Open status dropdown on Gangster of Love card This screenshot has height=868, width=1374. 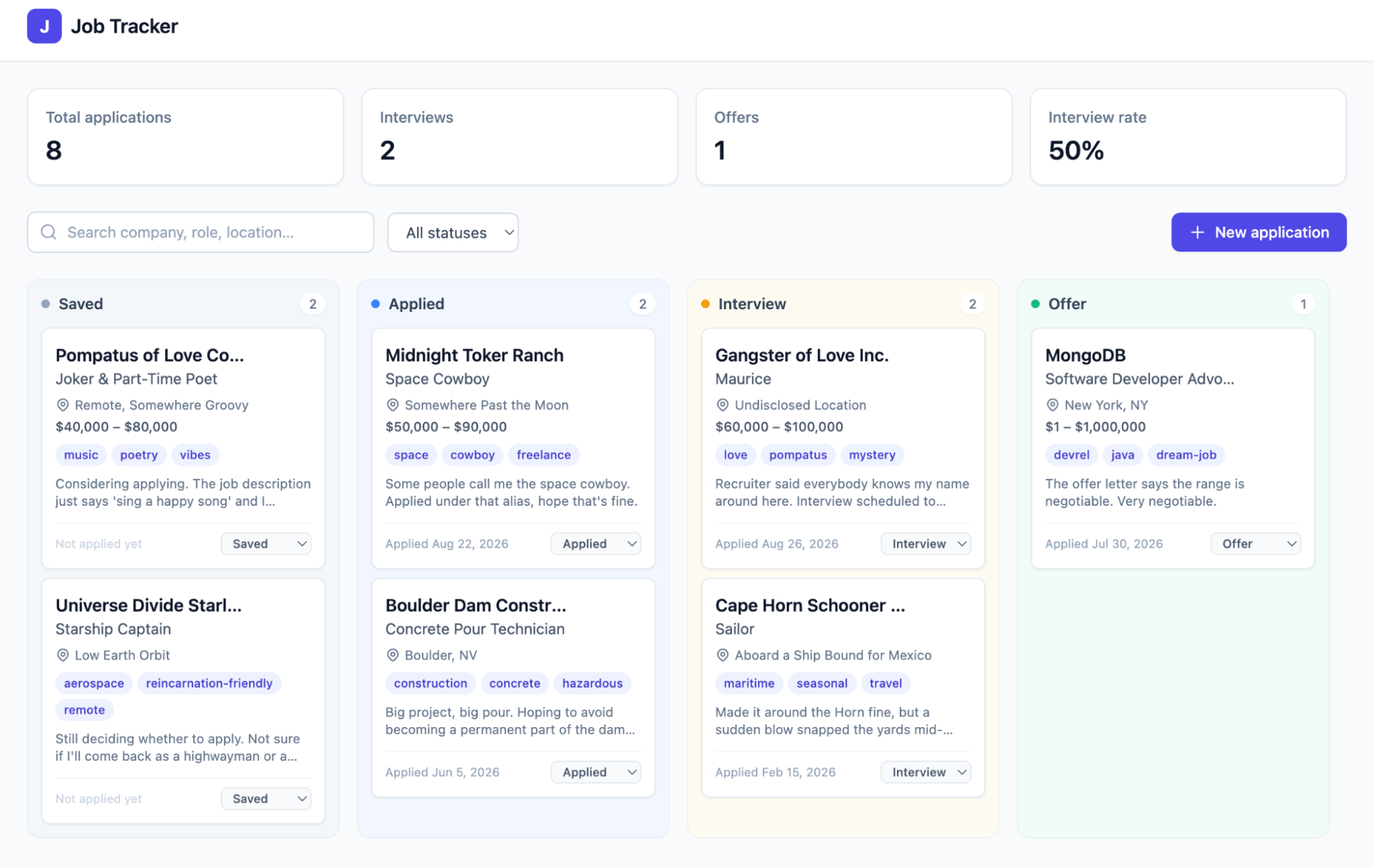click(926, 544)
